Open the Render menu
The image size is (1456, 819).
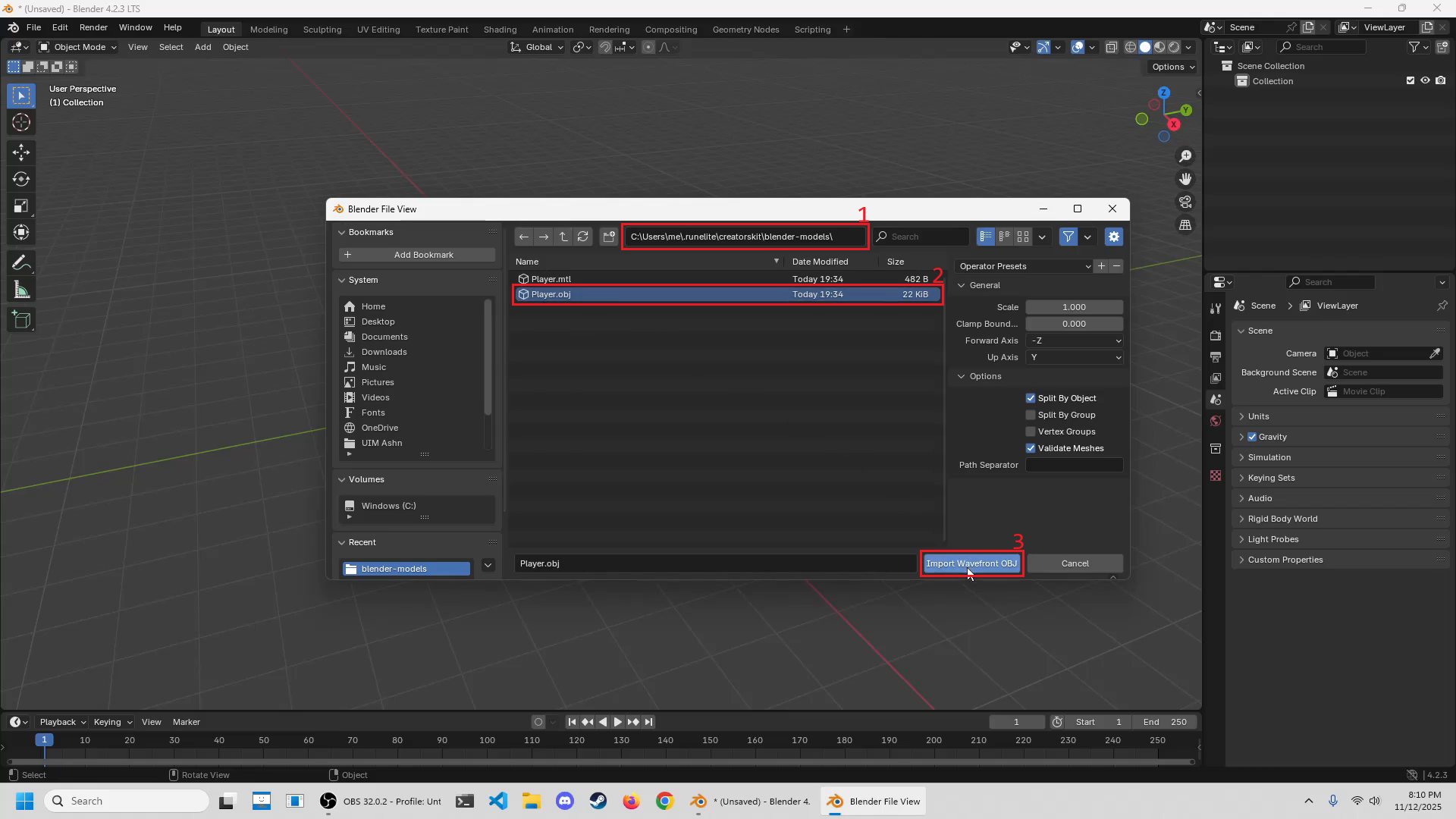(93, 27)
